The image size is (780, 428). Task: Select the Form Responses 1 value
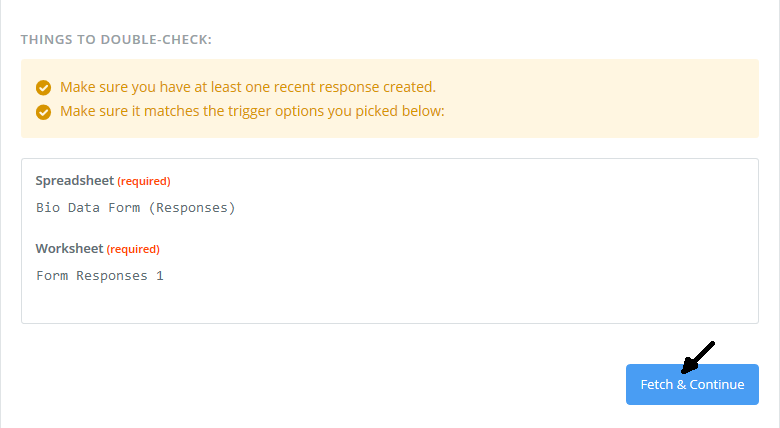coord(99,276)
